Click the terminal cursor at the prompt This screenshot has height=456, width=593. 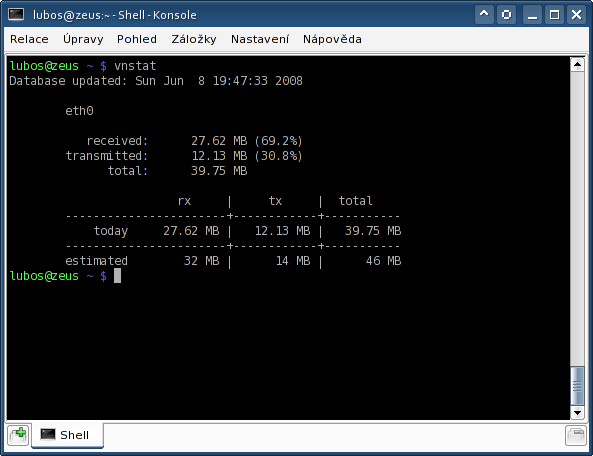tap(118, 276)
